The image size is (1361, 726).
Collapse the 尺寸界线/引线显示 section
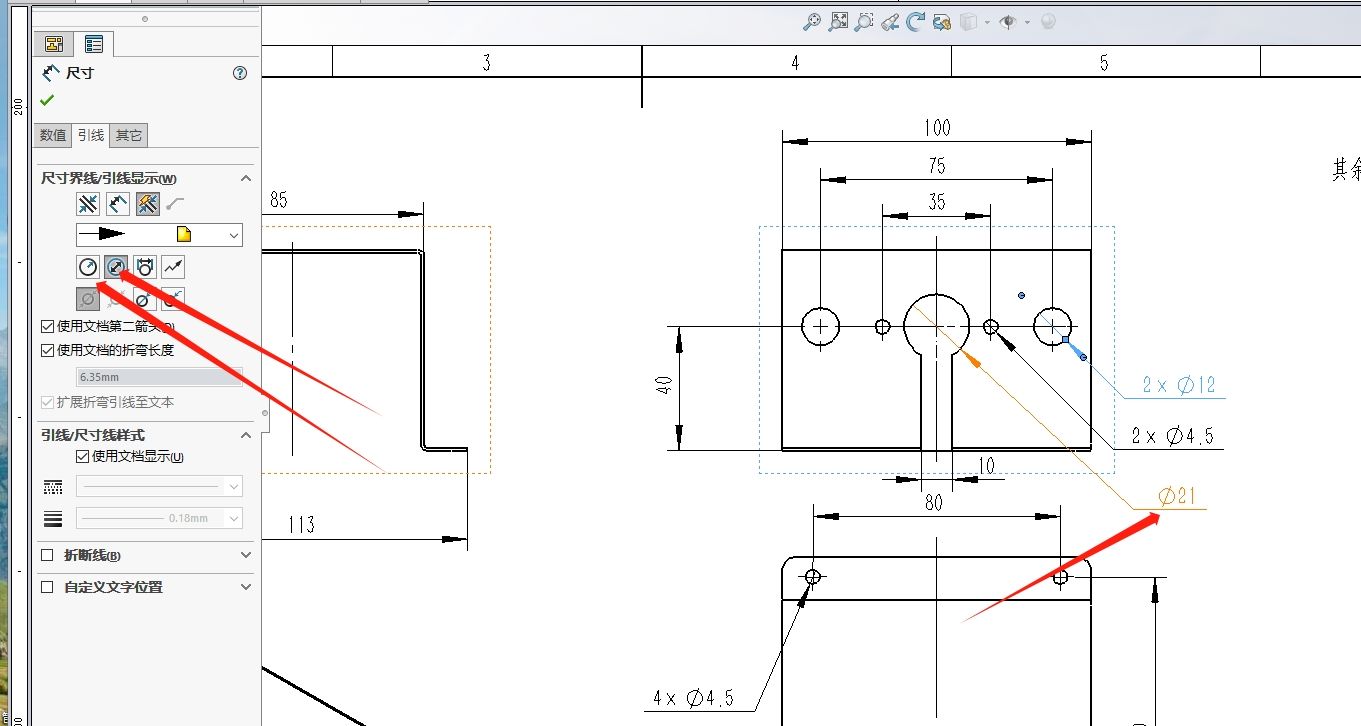(246, 178)
